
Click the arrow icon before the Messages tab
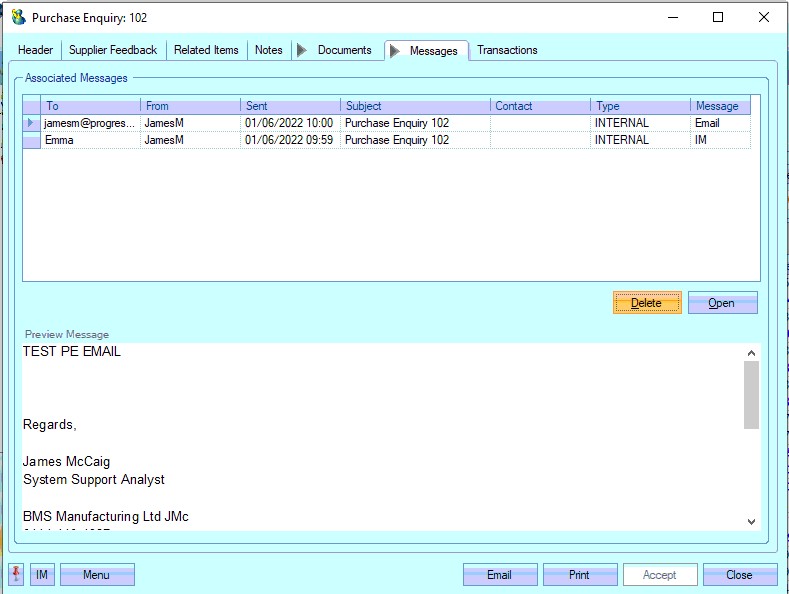[394, 51]
